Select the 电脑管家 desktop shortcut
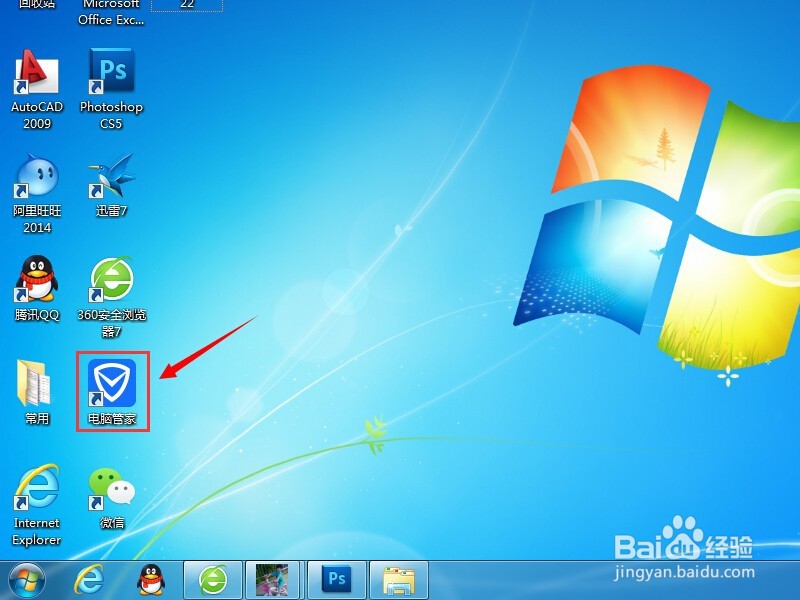 coord(112,392)
